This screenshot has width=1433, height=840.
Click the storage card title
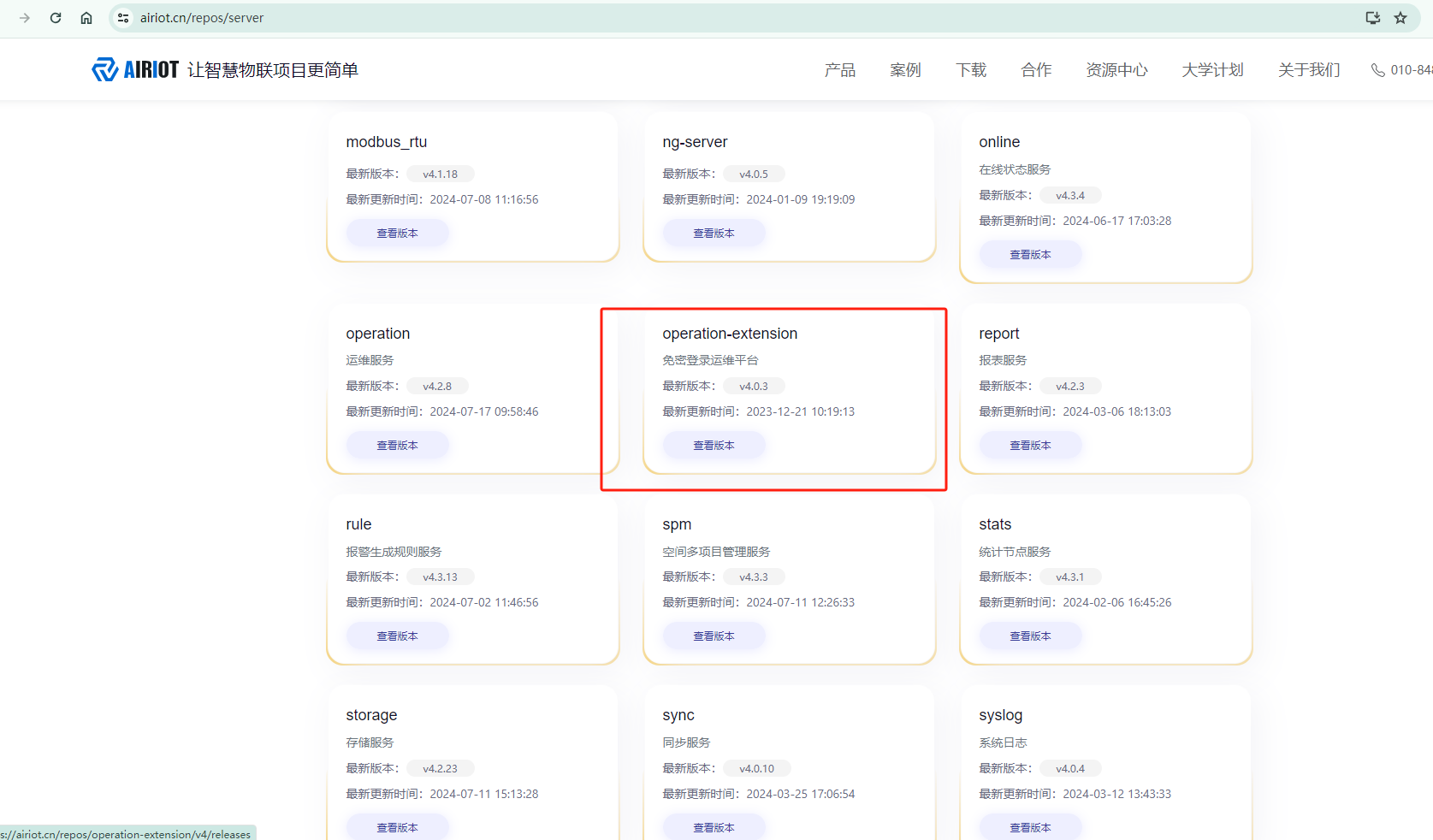(371, 715)
